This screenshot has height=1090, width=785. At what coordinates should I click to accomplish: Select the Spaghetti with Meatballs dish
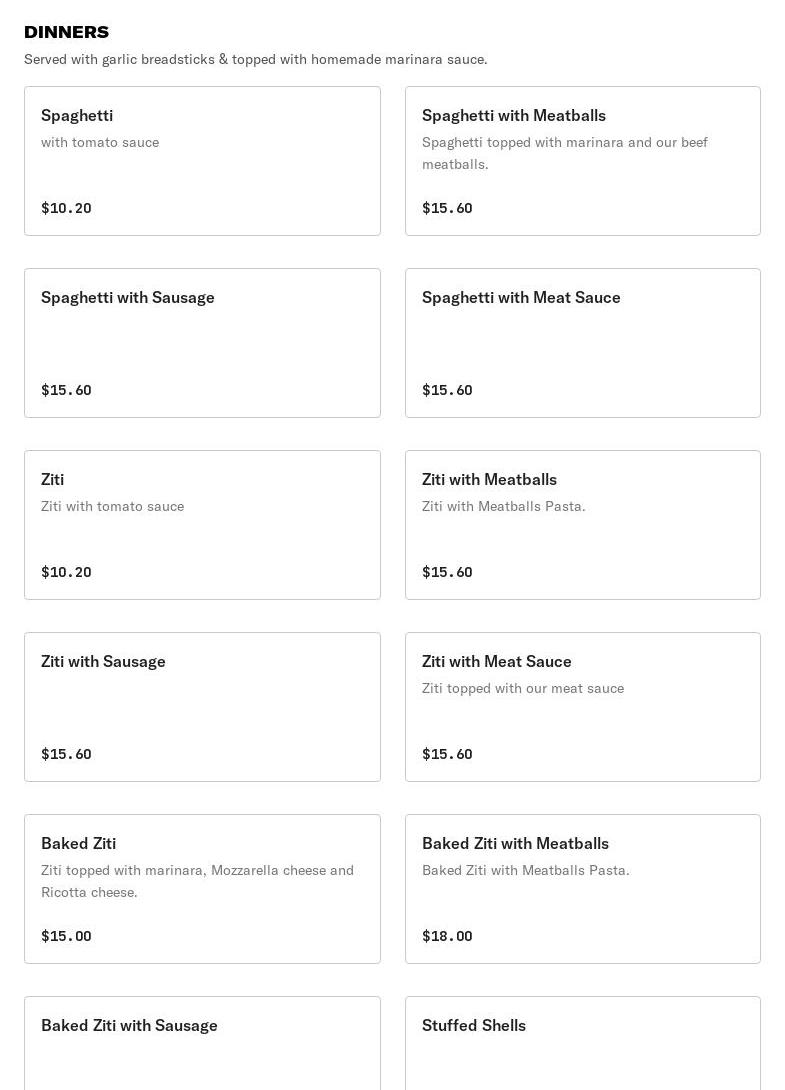point(582,161)
